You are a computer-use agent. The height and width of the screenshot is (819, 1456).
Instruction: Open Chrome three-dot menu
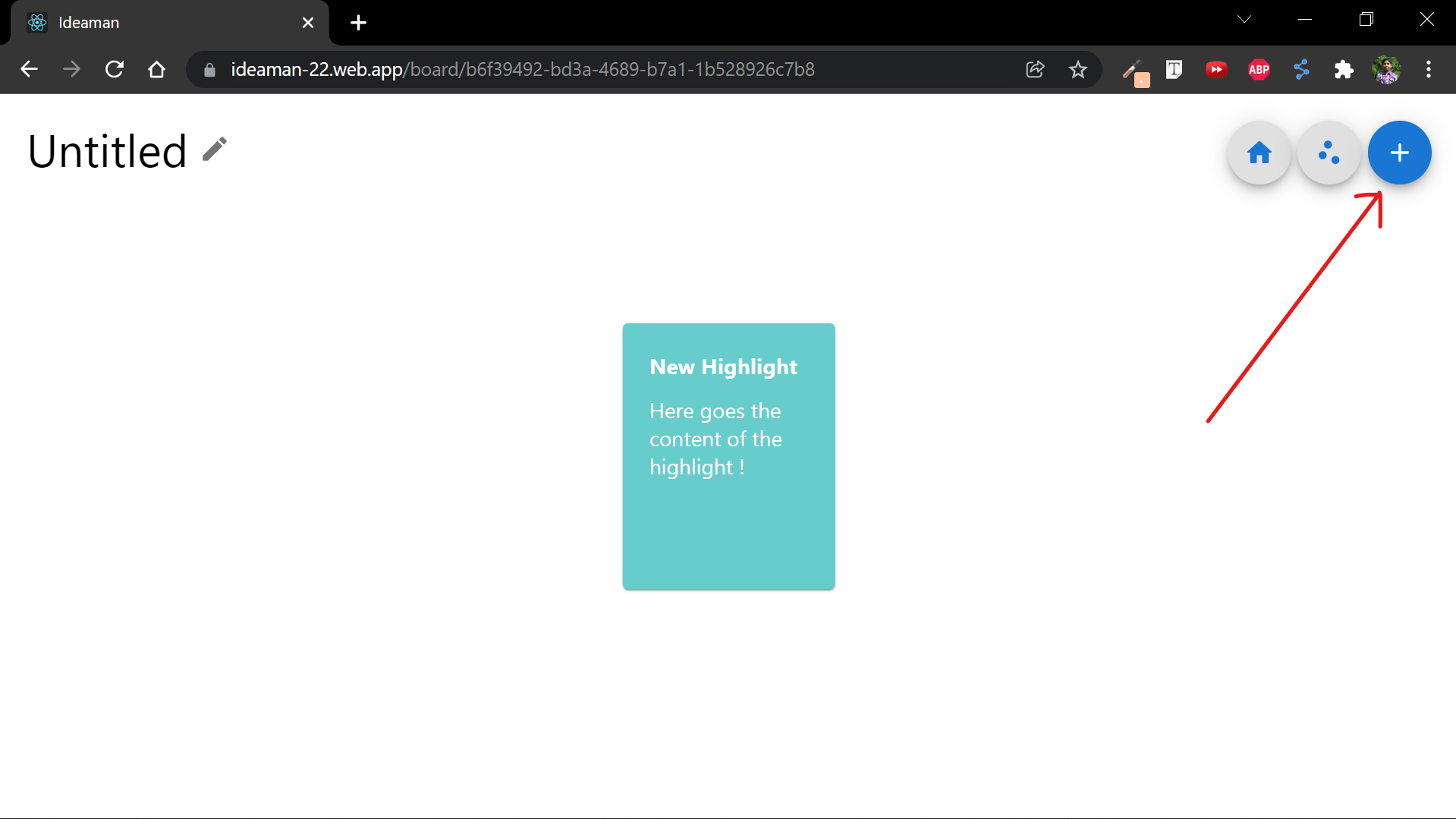[x=1429, y=69]
